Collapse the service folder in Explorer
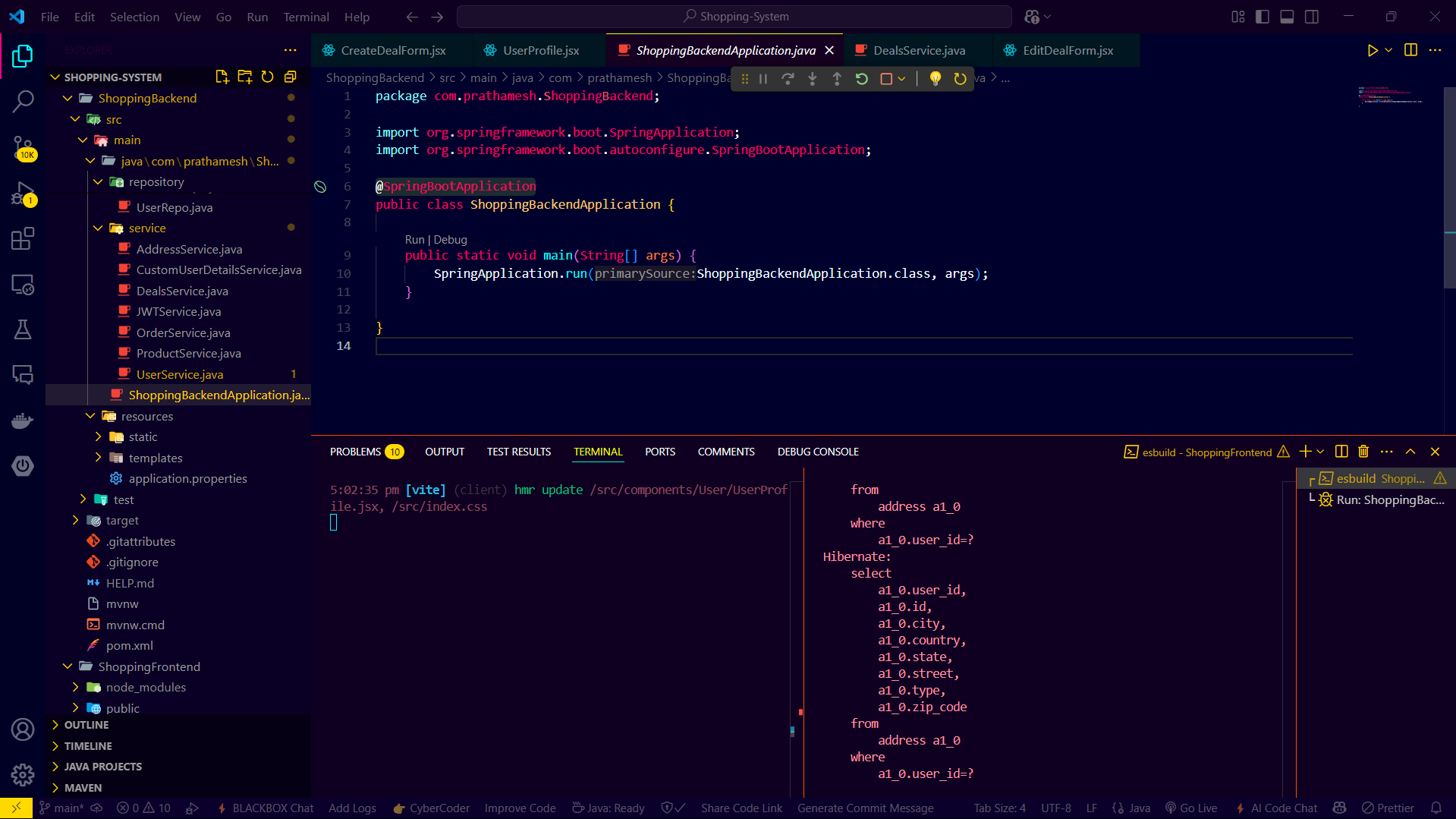 click(x=97, y=228)
